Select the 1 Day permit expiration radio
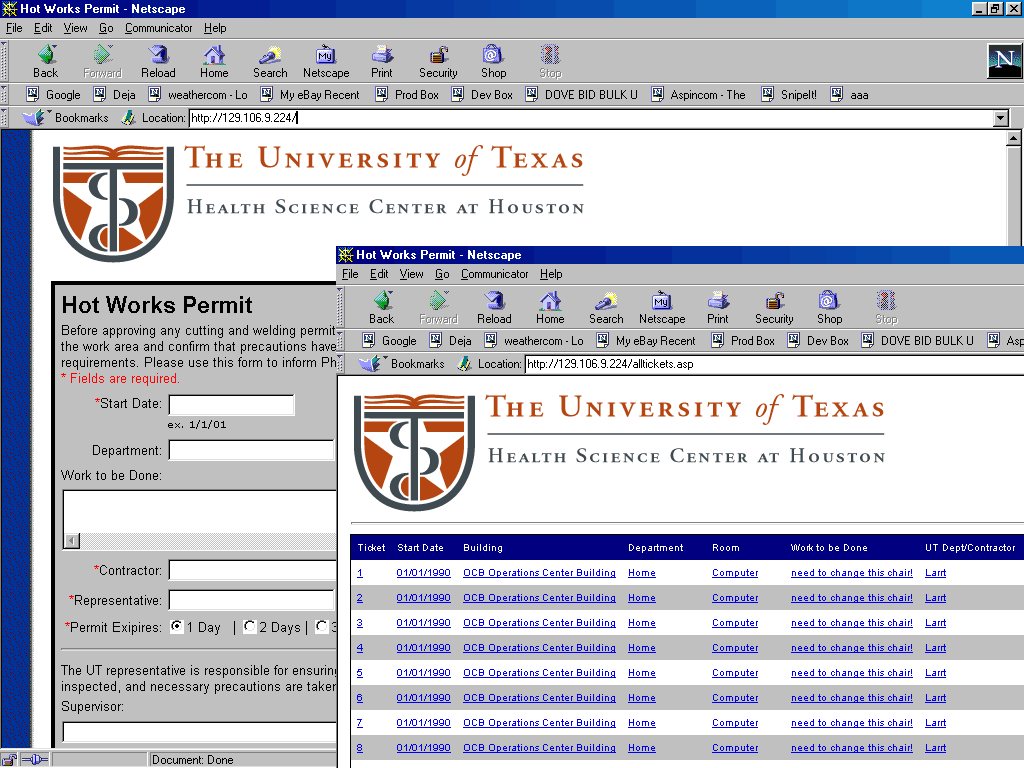The image size is (1024, 768). pos(177,627)
